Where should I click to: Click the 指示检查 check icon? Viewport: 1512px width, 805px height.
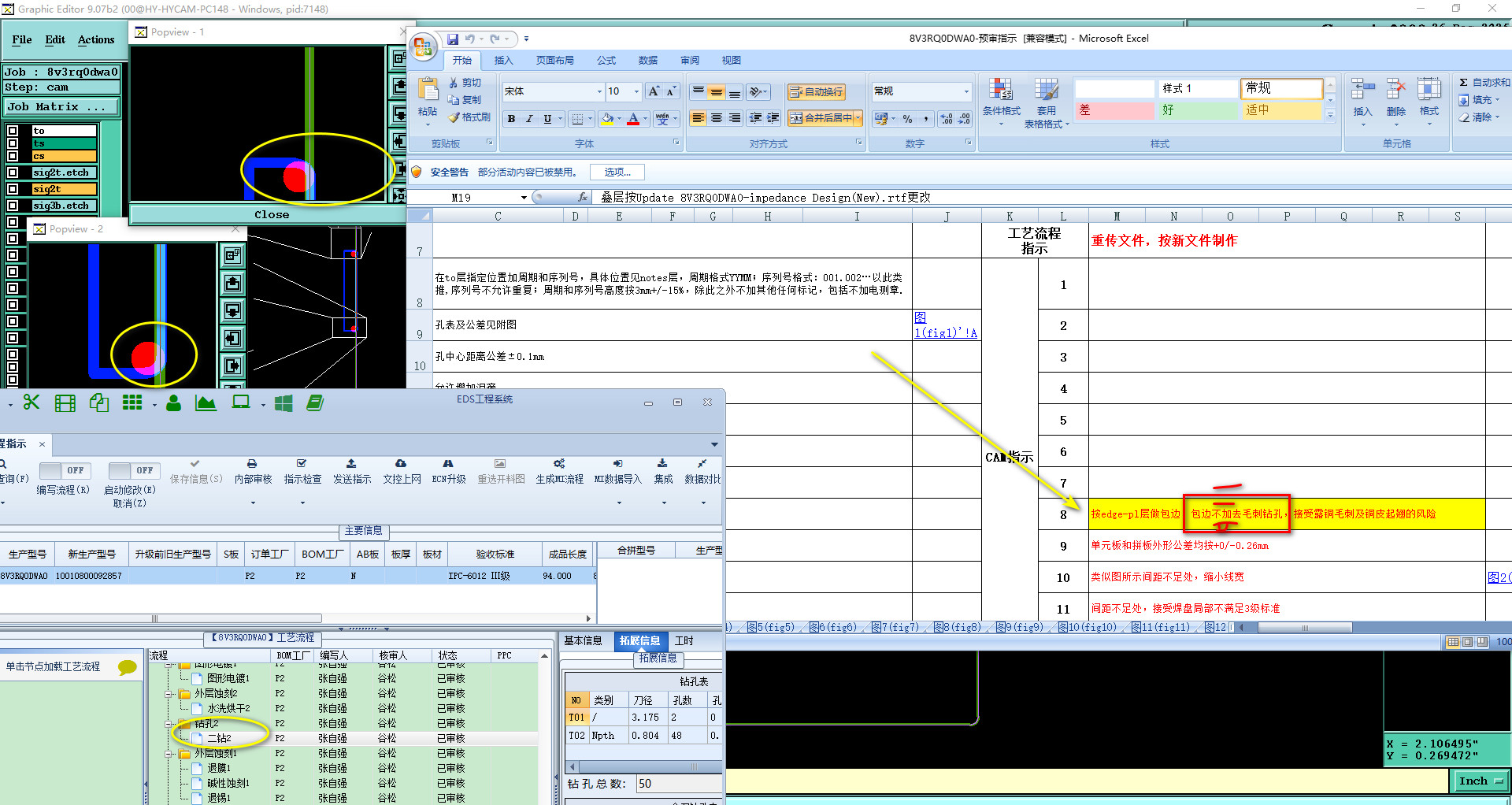click(x=302, y=463)
